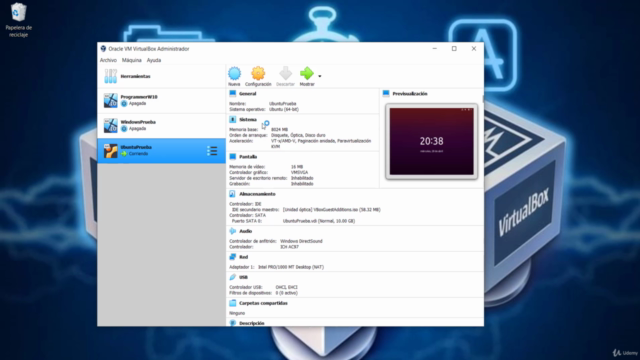Click the Previsualización header icon
Viewport: 640px width, 360px height.
(386, 93)
